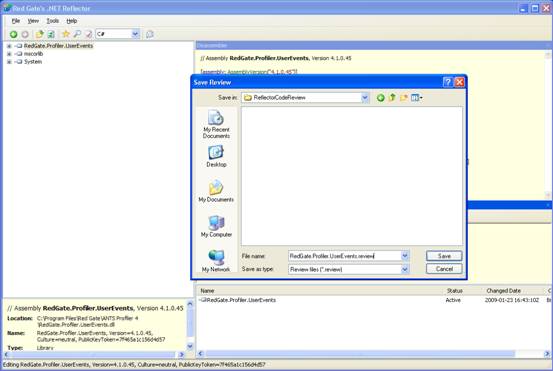Go to My Documents in the places bar
This screenshot has height=371, width=553.
[216, 191]
